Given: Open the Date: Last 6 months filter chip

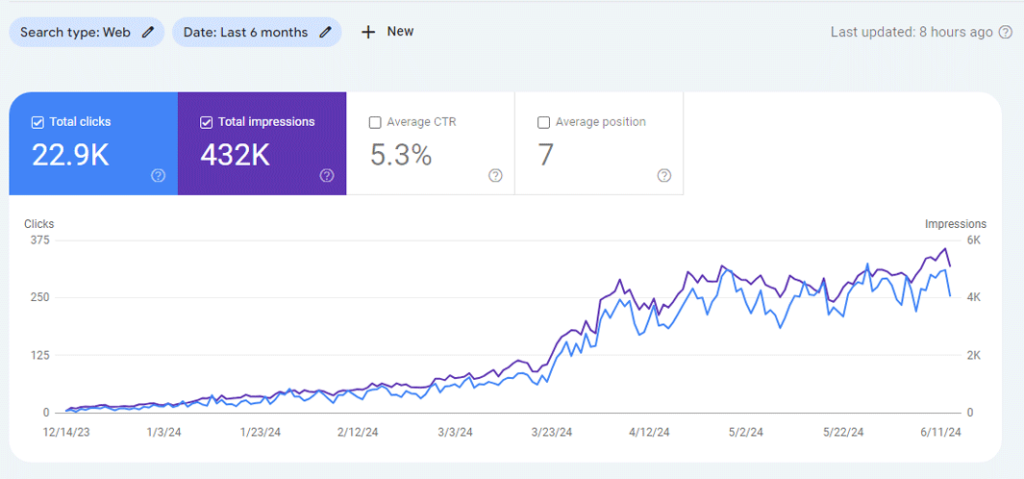Looking at the screenshot, I should 257,32.
